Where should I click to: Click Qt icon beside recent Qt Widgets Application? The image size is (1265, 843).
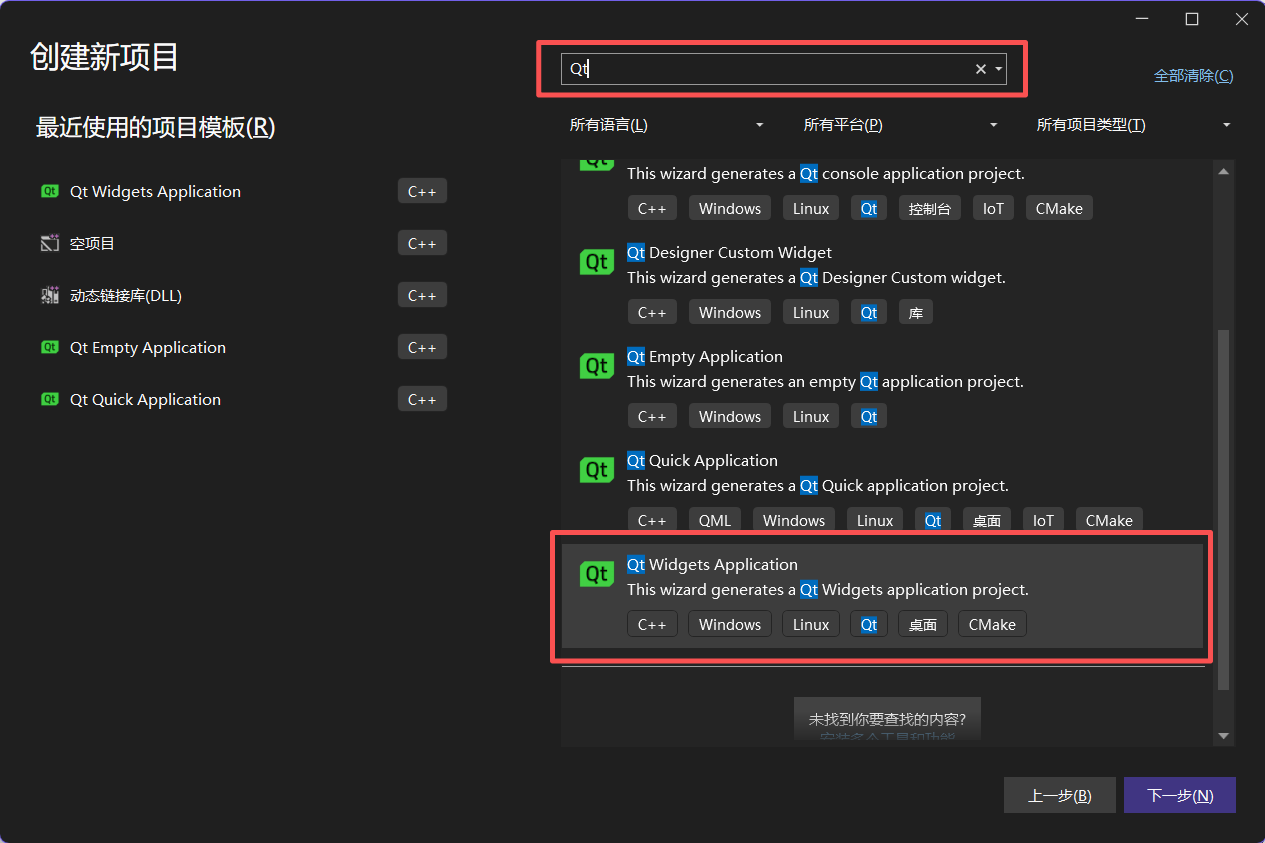[x=50, y=191]
